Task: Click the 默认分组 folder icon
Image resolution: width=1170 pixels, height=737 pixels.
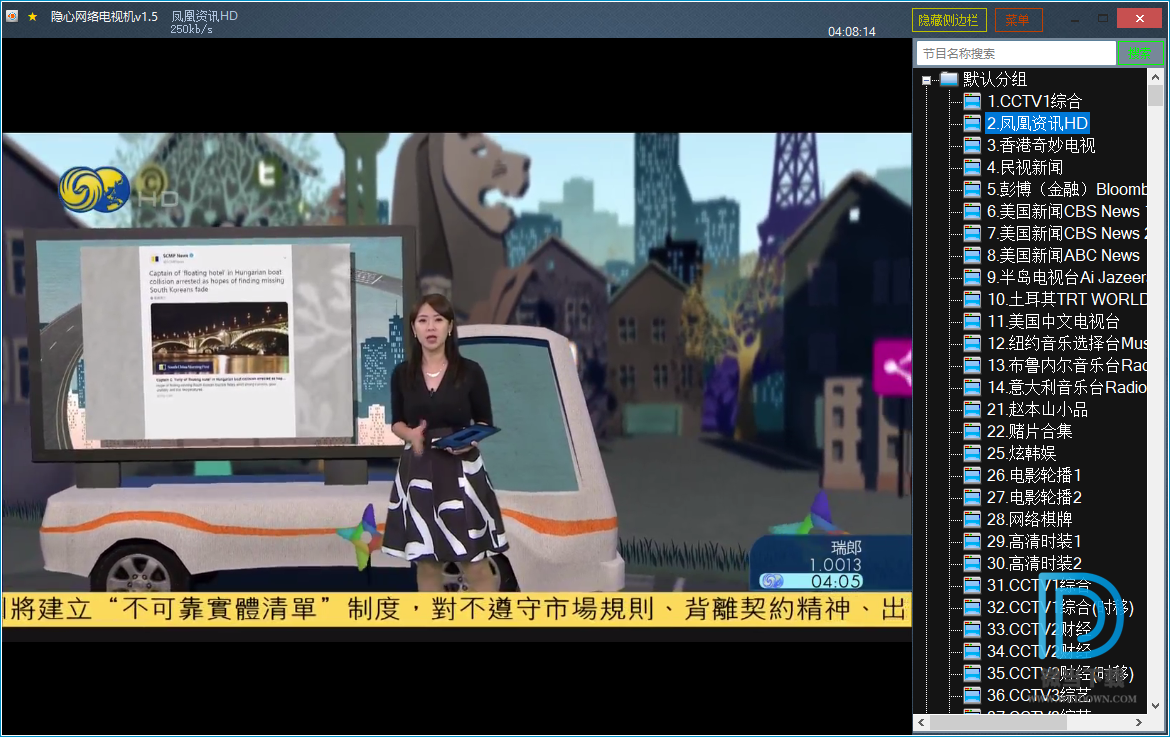Action: (949, 78)
